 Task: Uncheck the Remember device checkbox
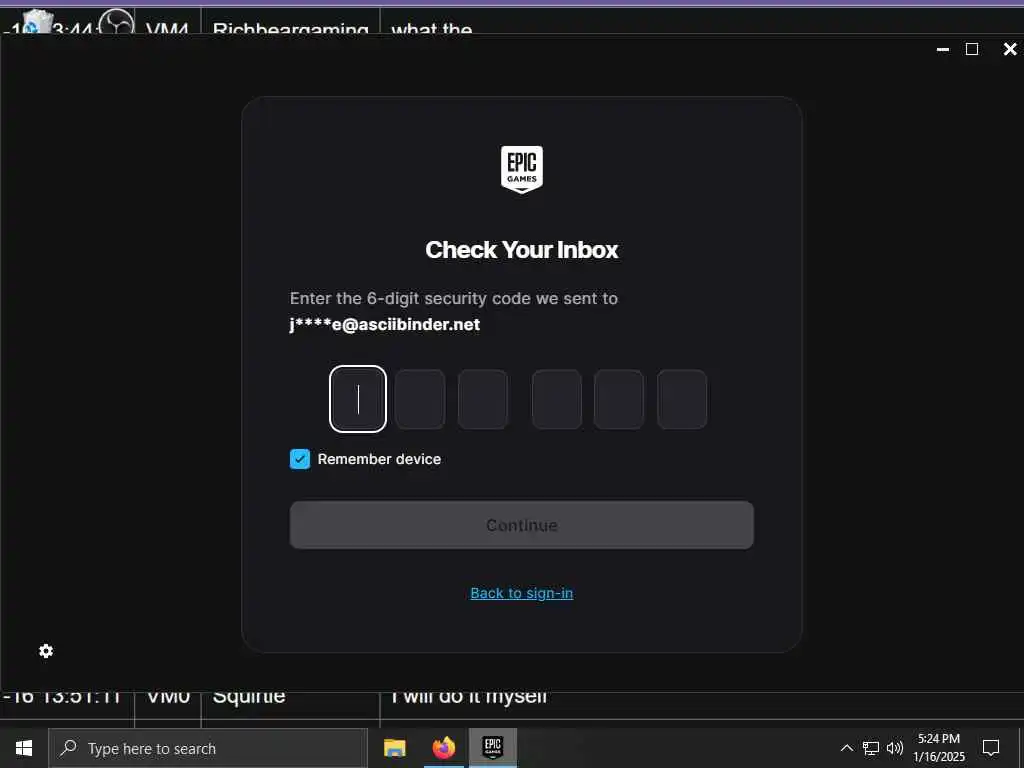[300, 459]
